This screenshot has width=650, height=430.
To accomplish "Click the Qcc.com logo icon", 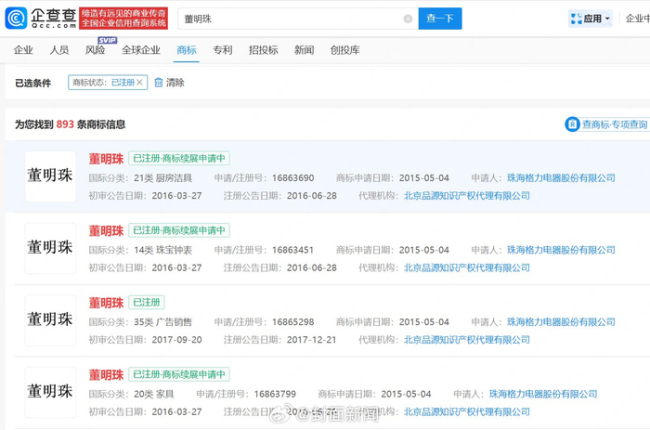I will (x=16, y=18).
